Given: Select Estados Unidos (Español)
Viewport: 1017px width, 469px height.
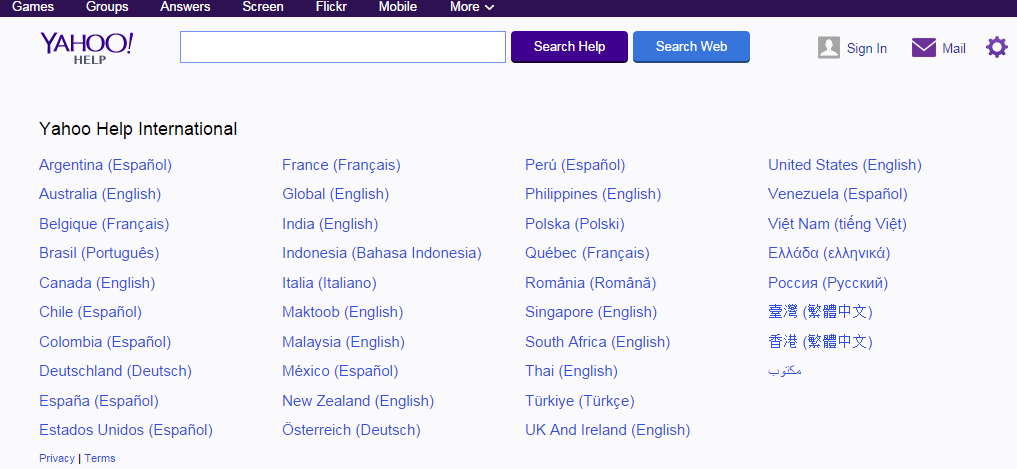Looking at the screenshot, I should [126, 431].
